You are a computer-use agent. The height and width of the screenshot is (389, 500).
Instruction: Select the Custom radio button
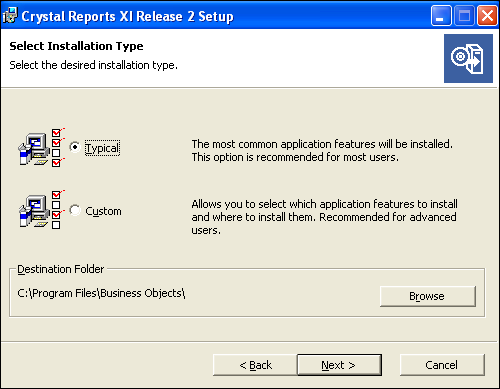[x=75, y=210]
